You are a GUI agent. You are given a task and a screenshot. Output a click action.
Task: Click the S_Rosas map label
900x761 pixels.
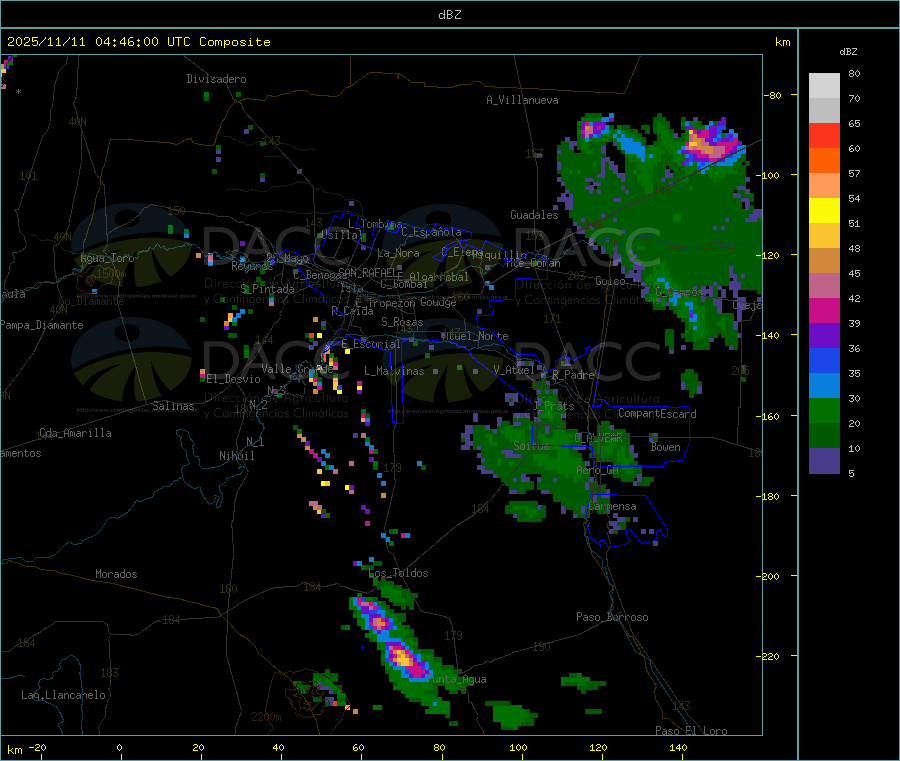coord(402,322)
